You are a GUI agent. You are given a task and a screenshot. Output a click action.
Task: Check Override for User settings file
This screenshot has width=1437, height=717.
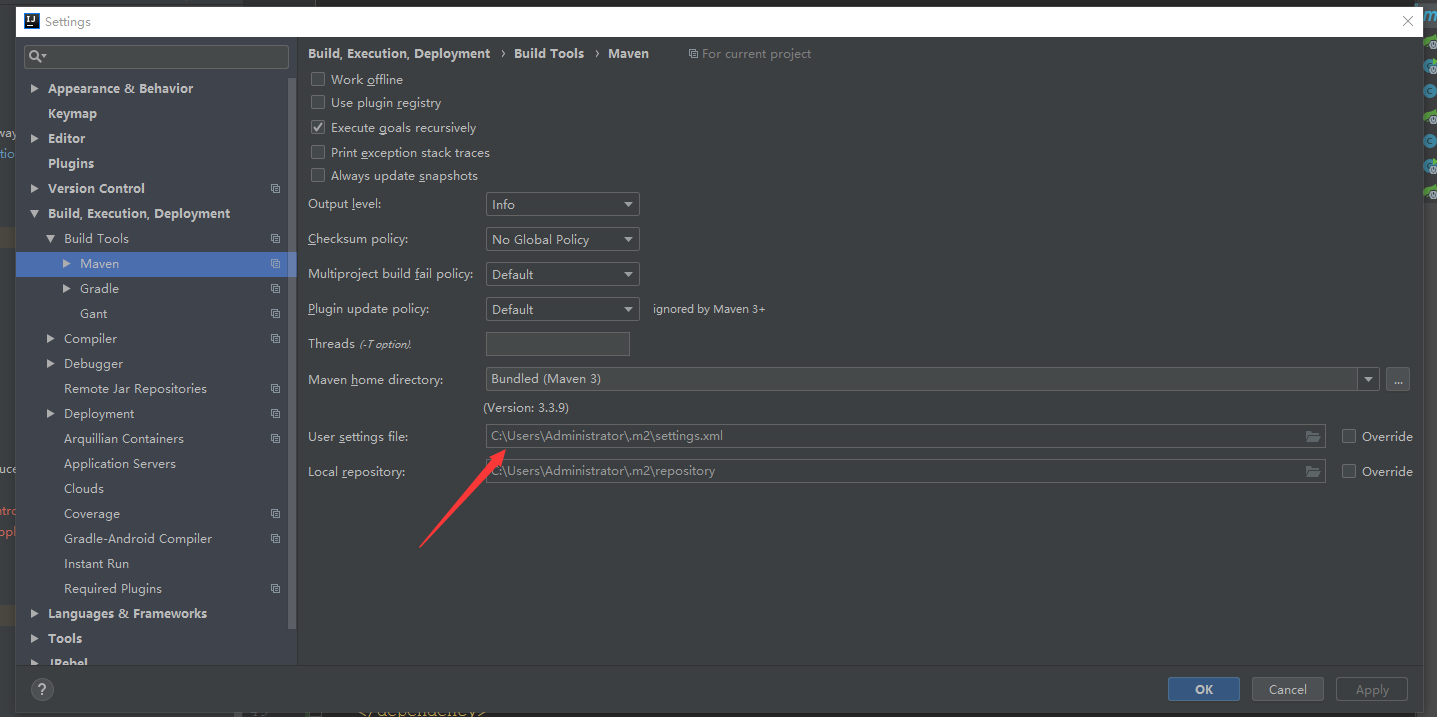[x=1349, y=437]
